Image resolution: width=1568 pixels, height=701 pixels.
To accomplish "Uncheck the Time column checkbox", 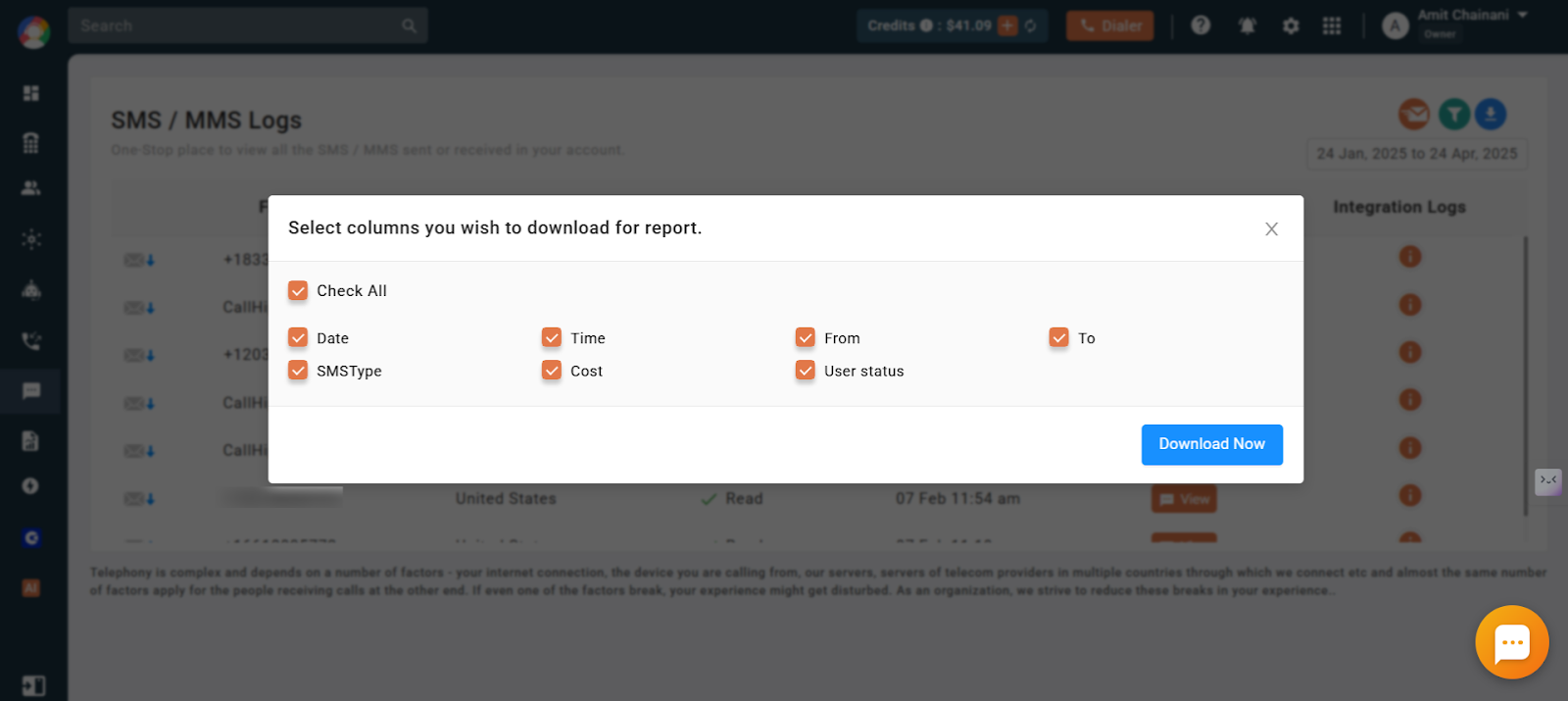I will [552, 338].
